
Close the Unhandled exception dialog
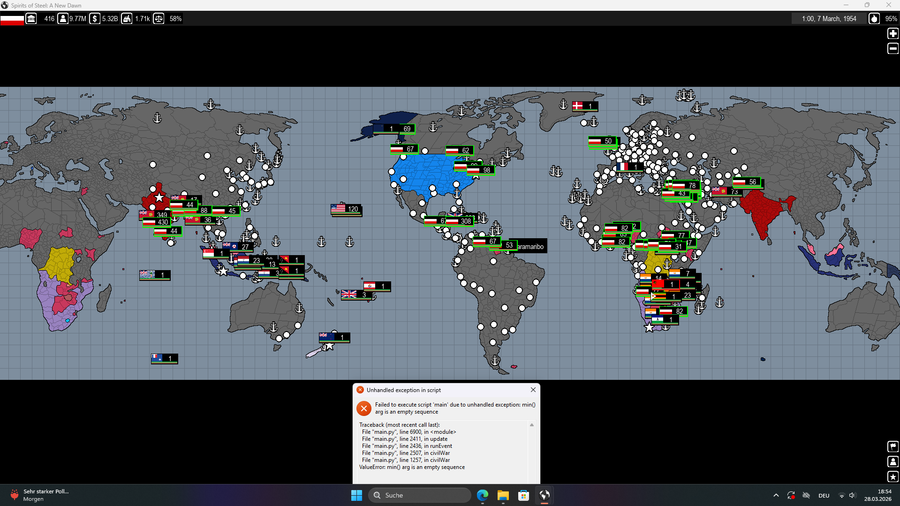tap(533, 390)
